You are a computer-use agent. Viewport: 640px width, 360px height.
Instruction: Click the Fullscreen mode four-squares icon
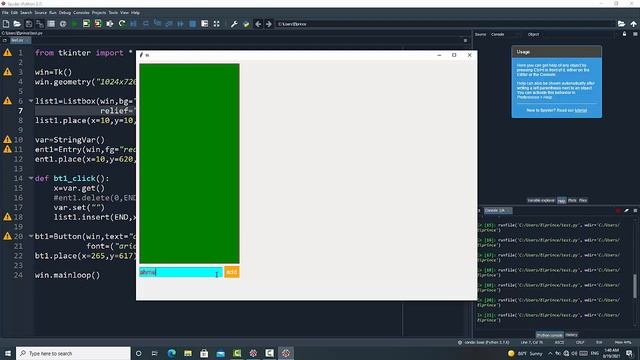pyautogui.click(x=216, y=24)
